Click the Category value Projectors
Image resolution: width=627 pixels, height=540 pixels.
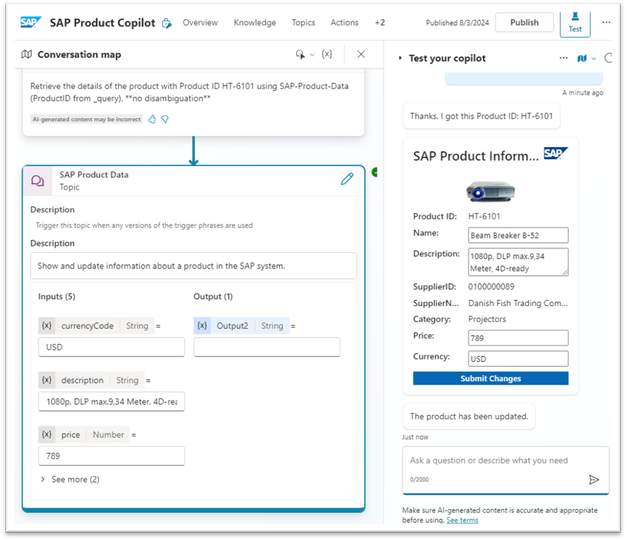[x=487, y=319]
